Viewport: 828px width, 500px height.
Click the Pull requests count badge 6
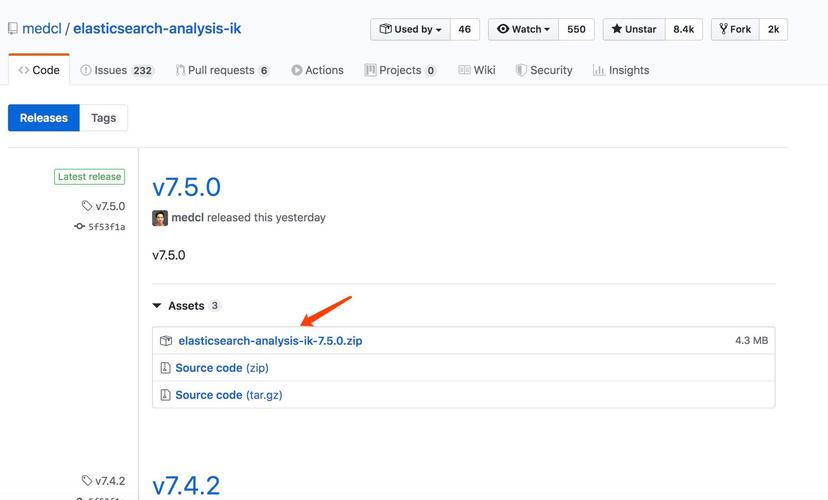click(x=264, y=71)
